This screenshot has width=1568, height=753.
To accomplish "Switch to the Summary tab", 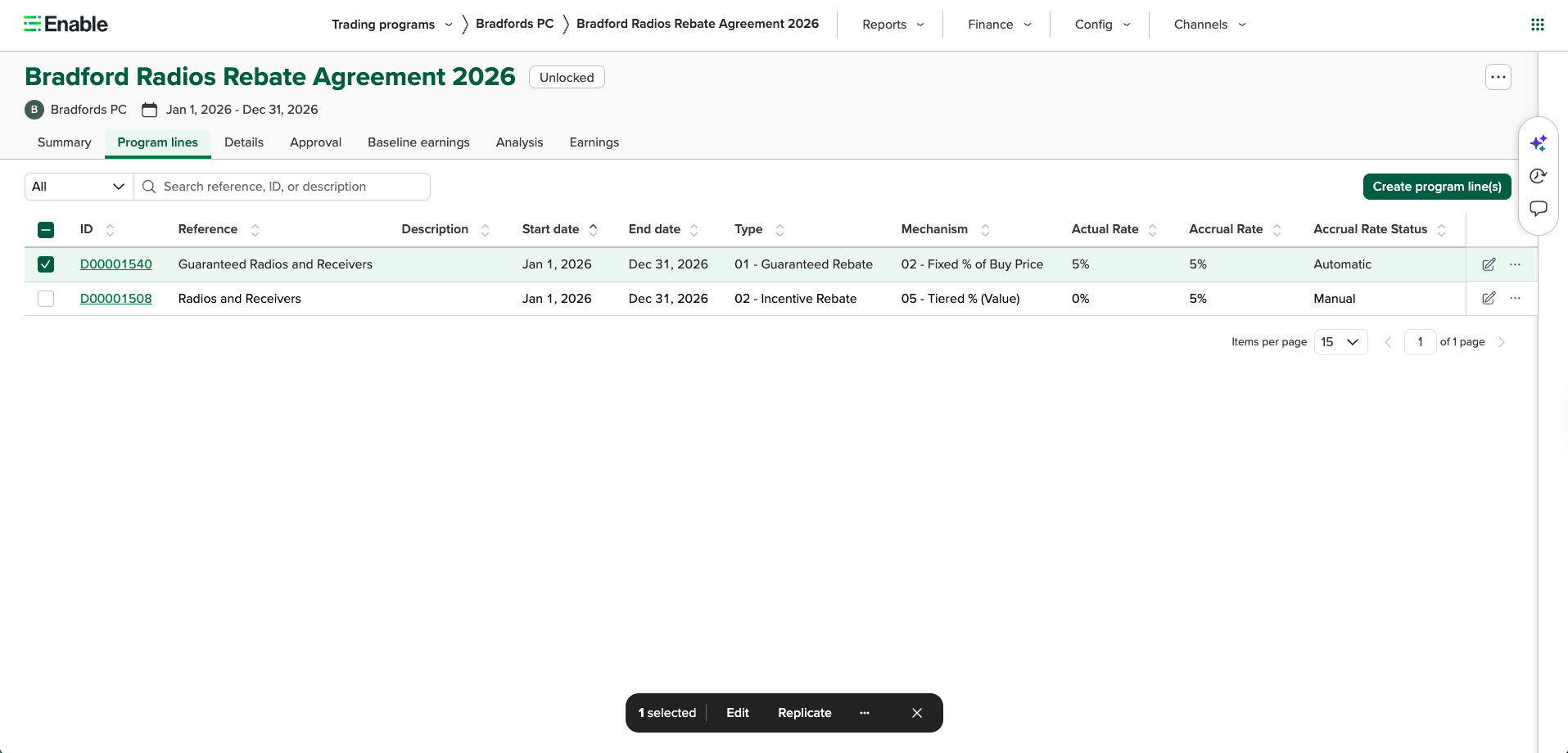I will pyautogui.click(x=65, y=142).
